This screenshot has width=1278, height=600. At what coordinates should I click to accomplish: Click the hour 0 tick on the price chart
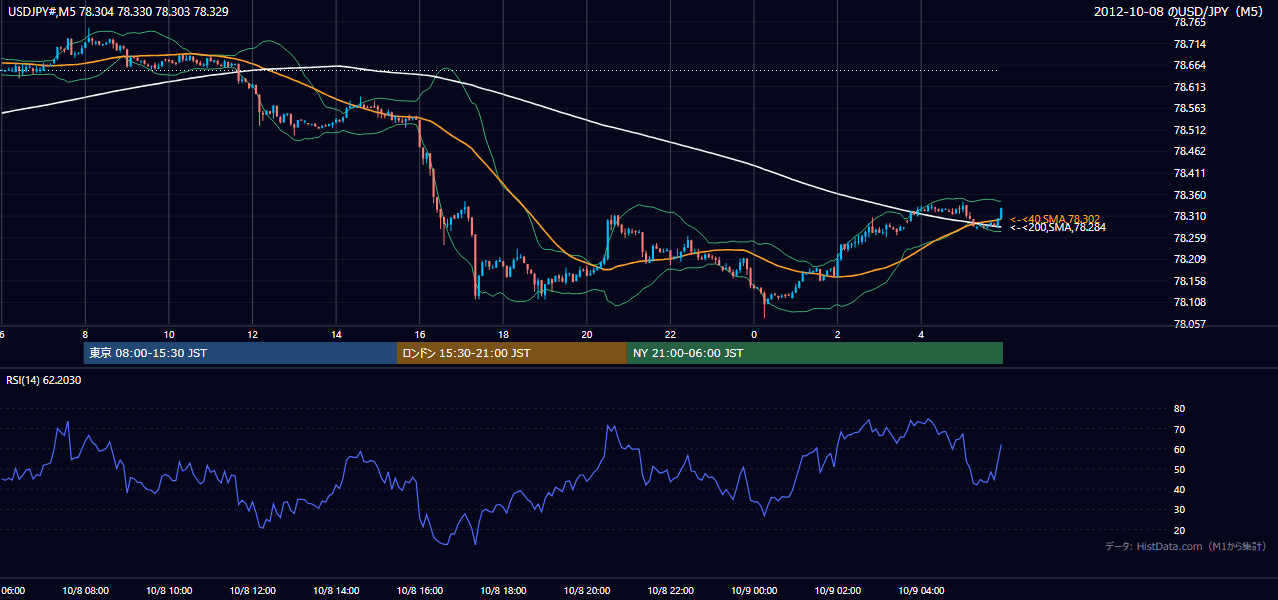[754, 335]
